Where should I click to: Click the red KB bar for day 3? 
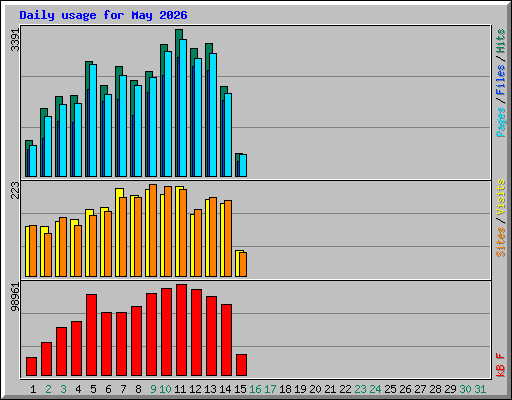[x=61, y=352]
